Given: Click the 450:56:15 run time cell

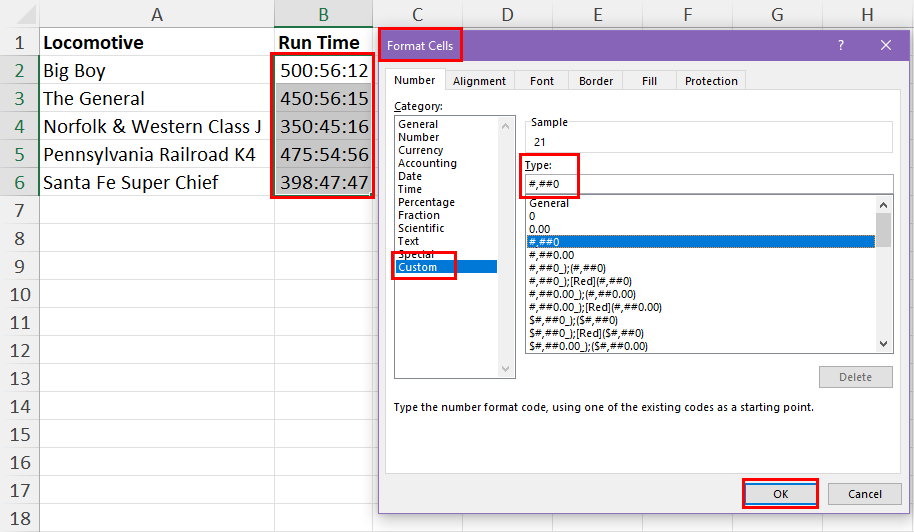Looking at the screenshot, I should click(x=324, y=98).
